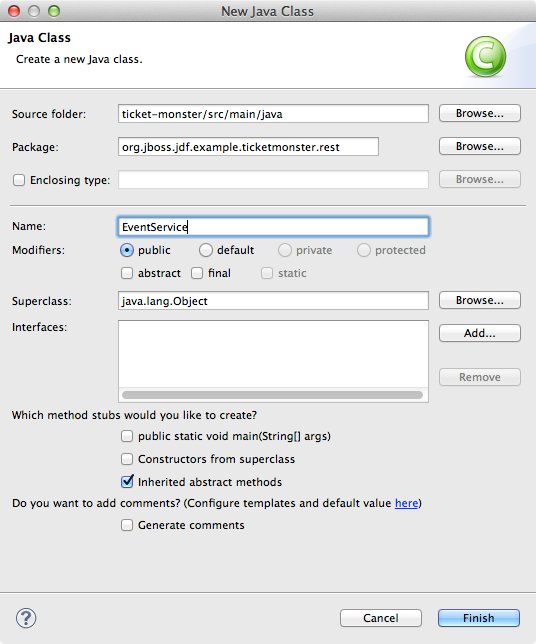Click the Finish button
Image resolution: width=536 pixels, height=644 pixels.
click(x=479, y=618)
